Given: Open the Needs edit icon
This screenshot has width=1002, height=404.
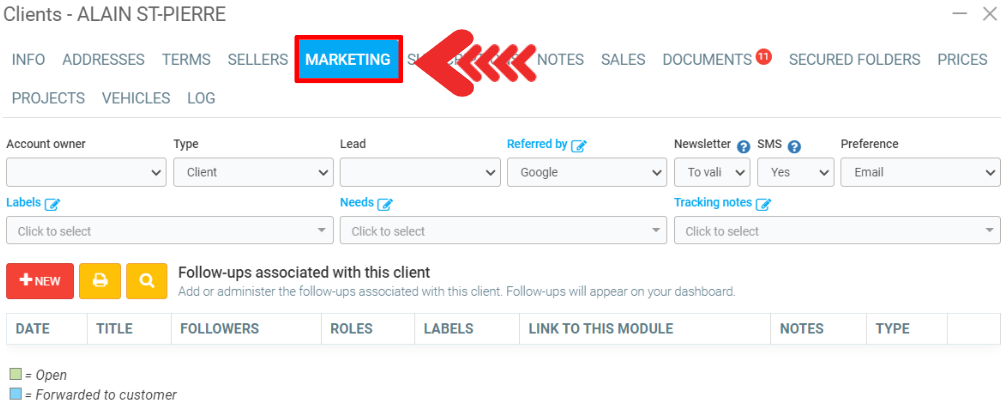Looking at the screenshot, I should point(385,203).
